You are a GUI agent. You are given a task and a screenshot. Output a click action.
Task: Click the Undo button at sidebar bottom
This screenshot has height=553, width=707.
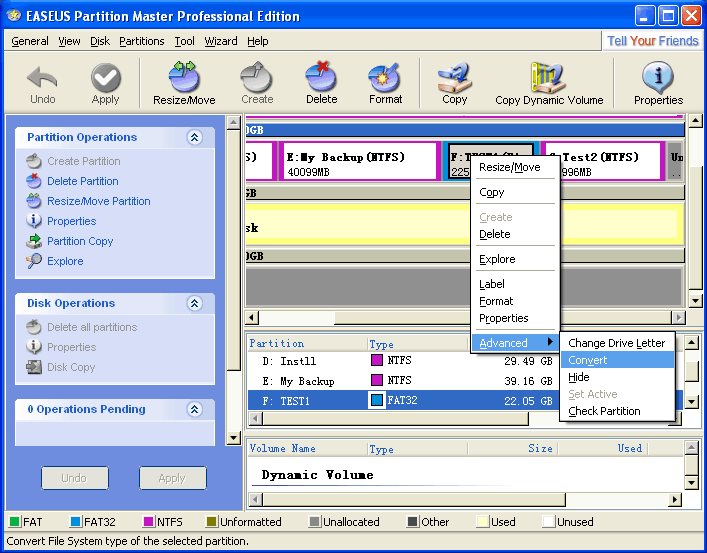tap(75, 478)
